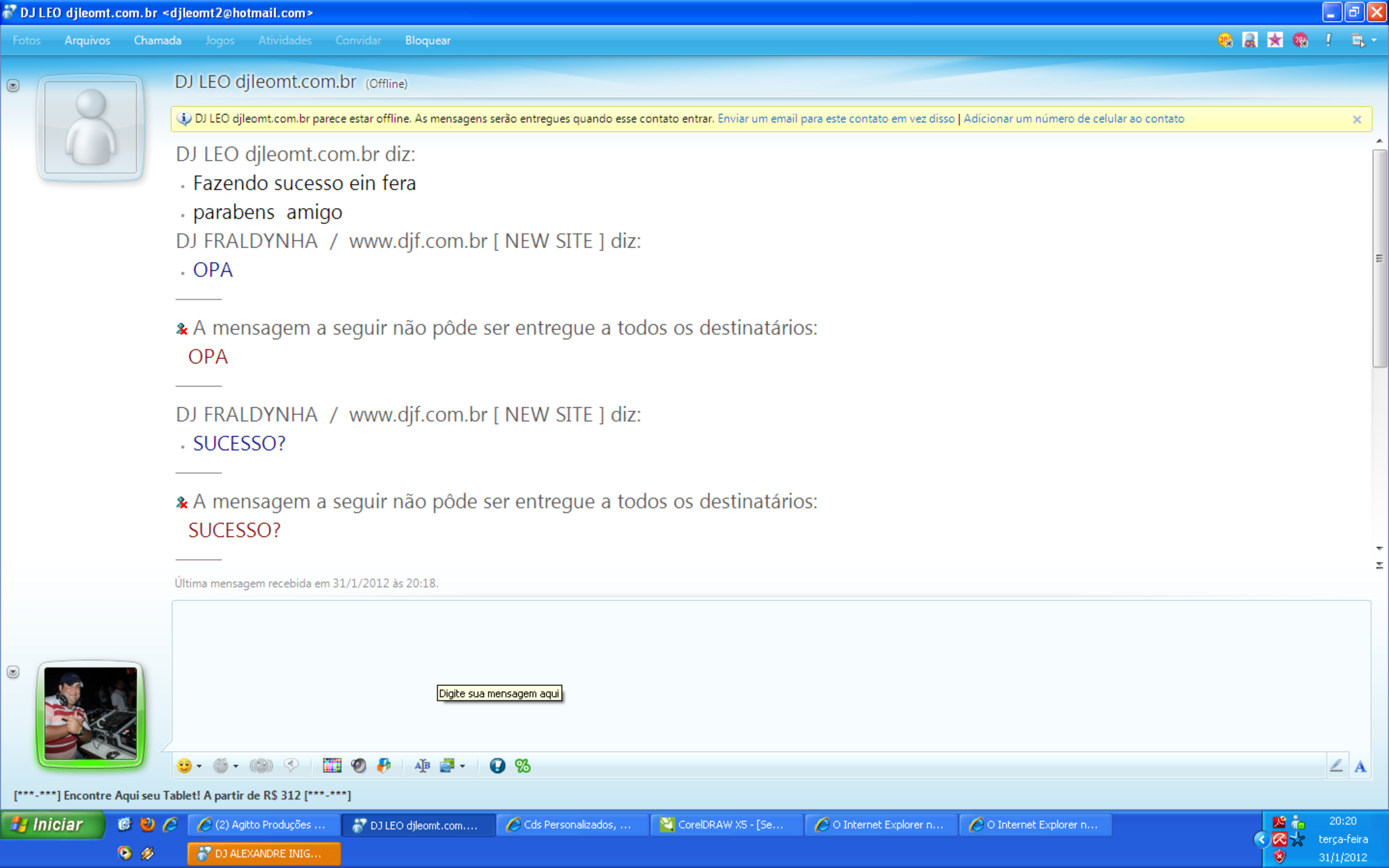This screenshot has width=1389, height=868.
Task: Open the Agitto Produções taskbar window
Action: coord(264,825)
